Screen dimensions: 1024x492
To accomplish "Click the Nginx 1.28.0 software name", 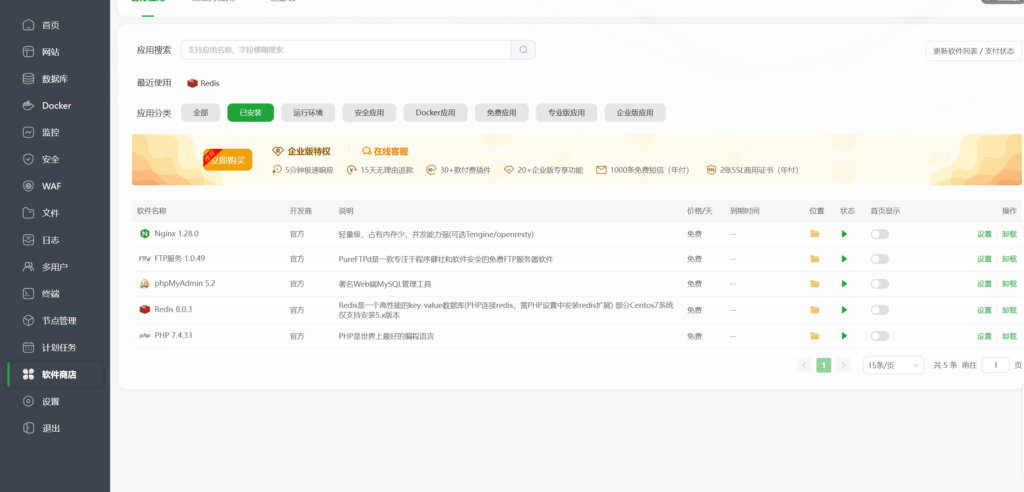I will [176, 233].
